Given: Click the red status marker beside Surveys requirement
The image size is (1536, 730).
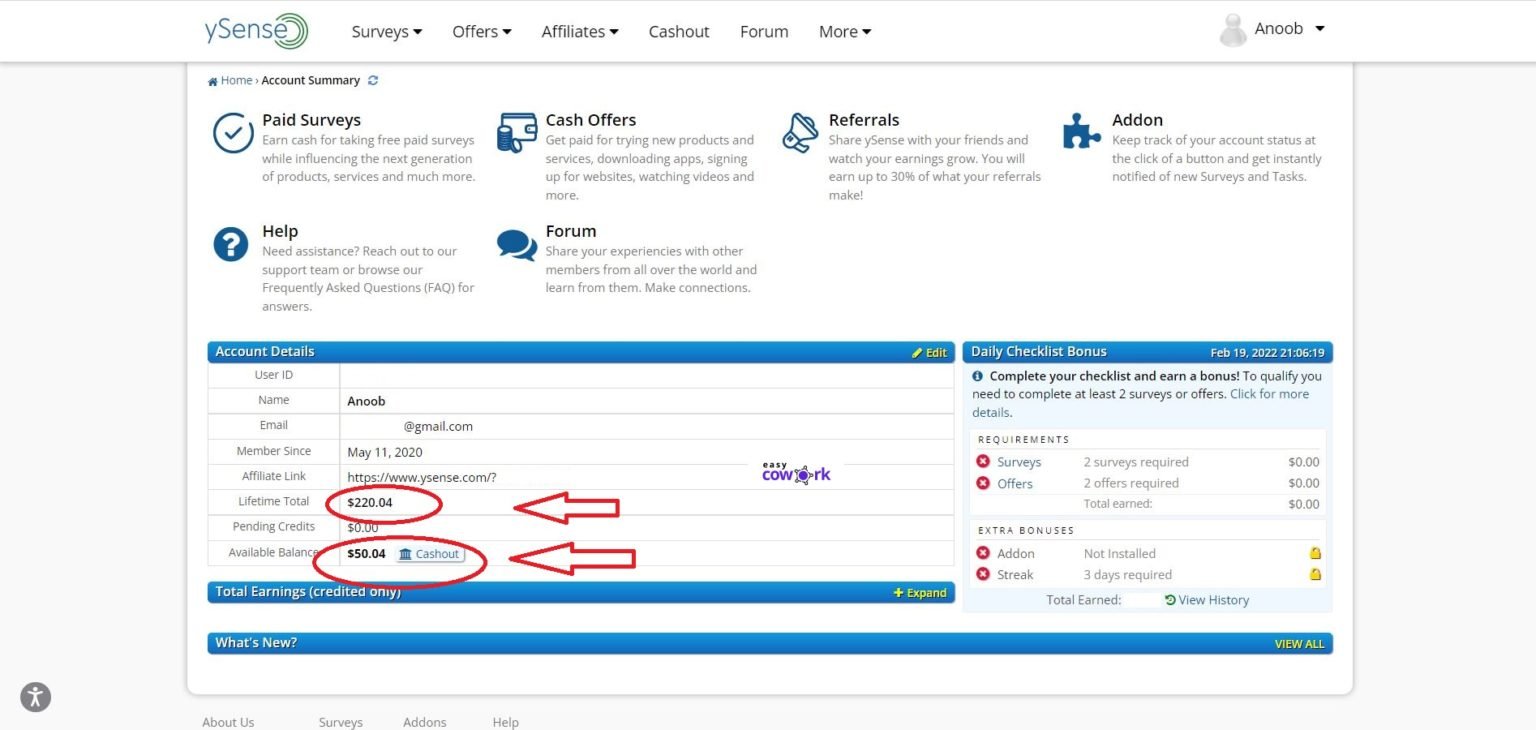Looking at the screenshot, I should (x=983, y=462).
